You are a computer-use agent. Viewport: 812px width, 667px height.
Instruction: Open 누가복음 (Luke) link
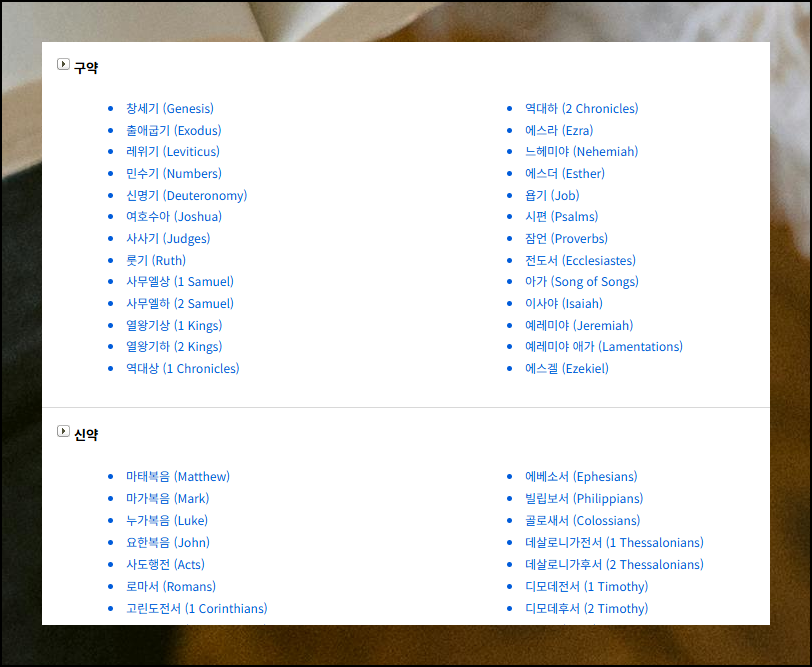tap(167, 520)
